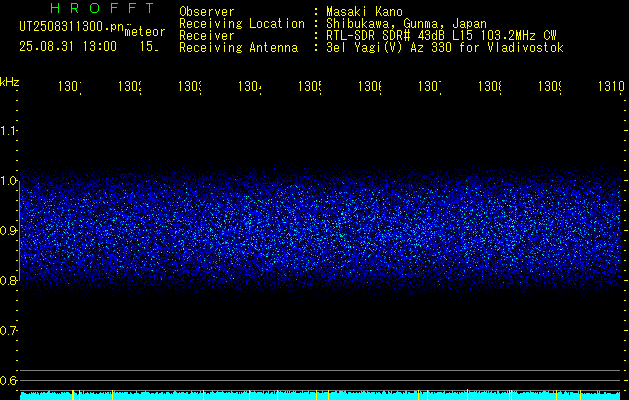Click the 'meteor' label under the file name

[x=145, y=32]
